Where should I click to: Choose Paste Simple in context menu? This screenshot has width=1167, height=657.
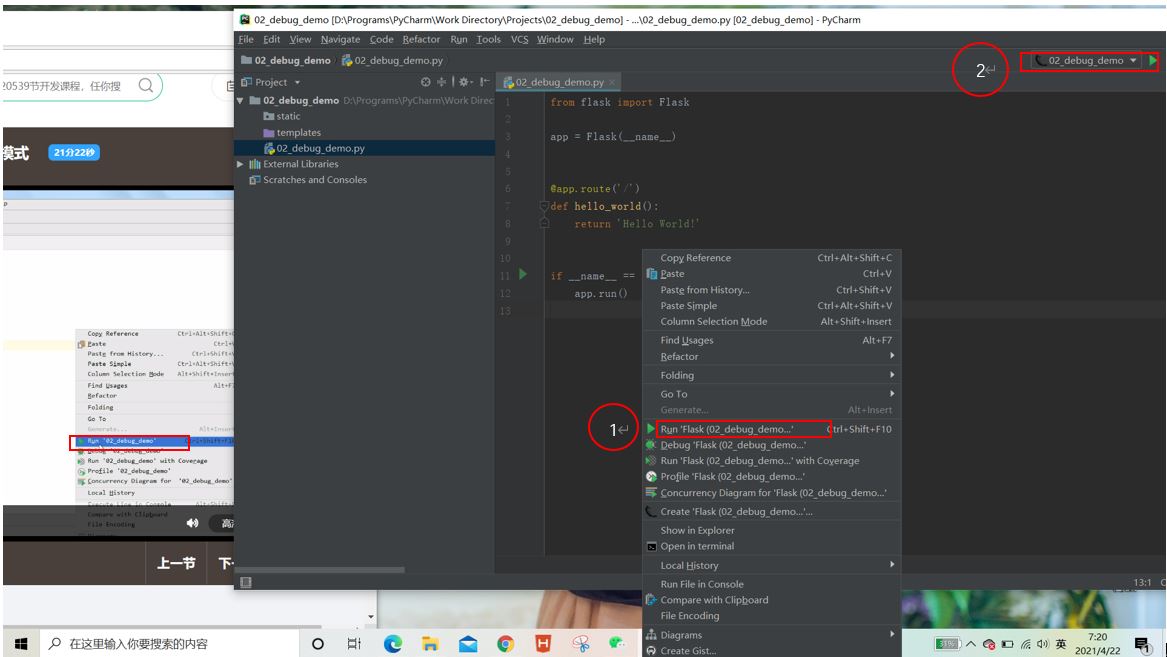pos(772,305)
